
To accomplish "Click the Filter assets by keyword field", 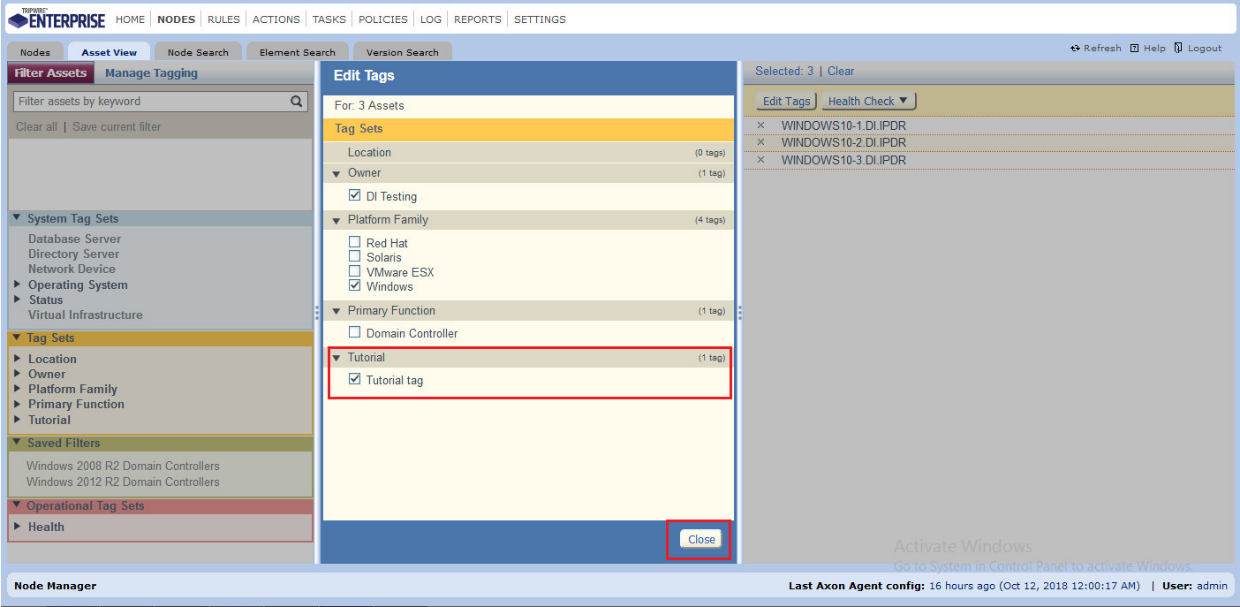I will point(150,101).
